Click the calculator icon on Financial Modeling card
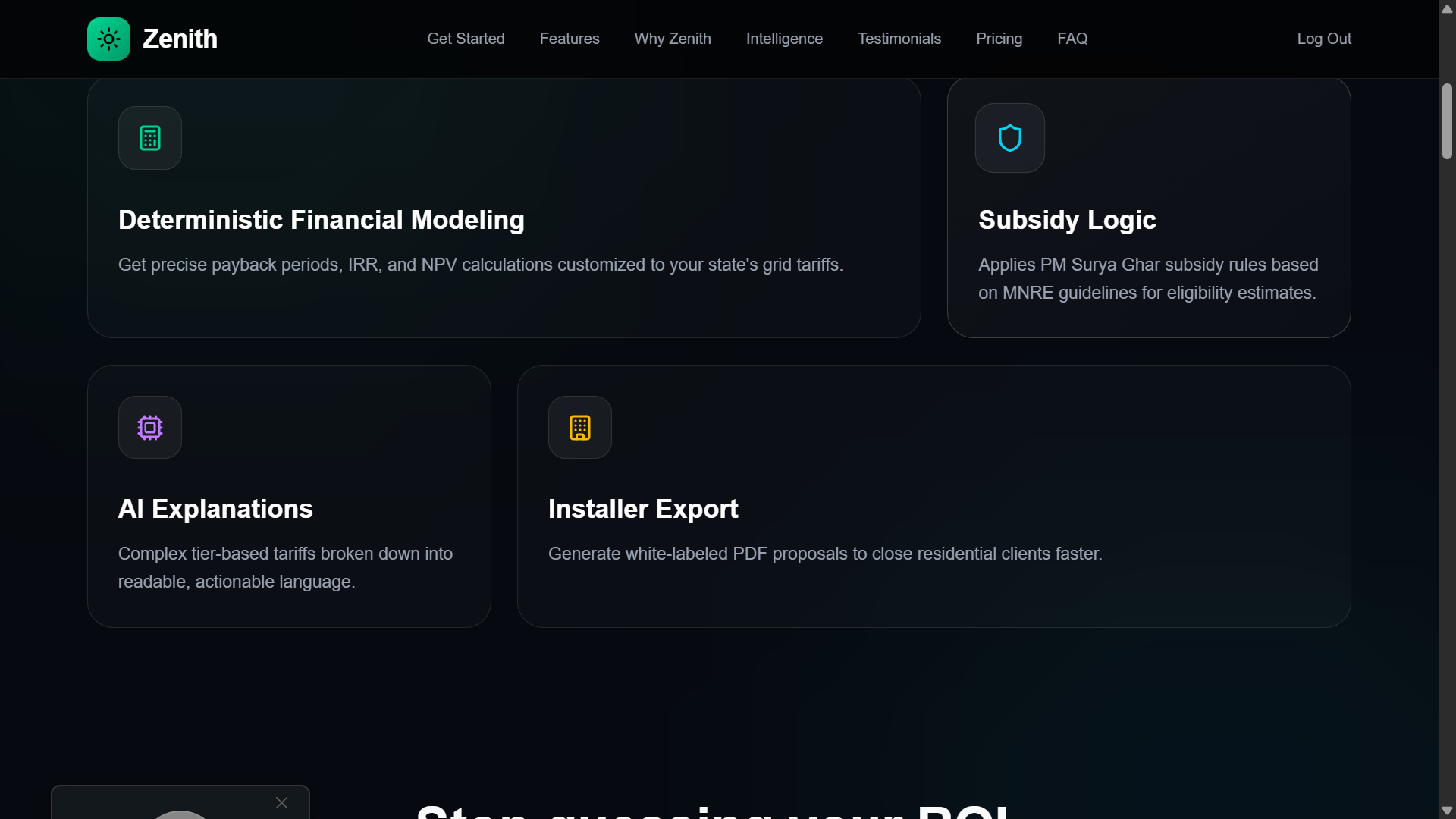 point(150,138)
